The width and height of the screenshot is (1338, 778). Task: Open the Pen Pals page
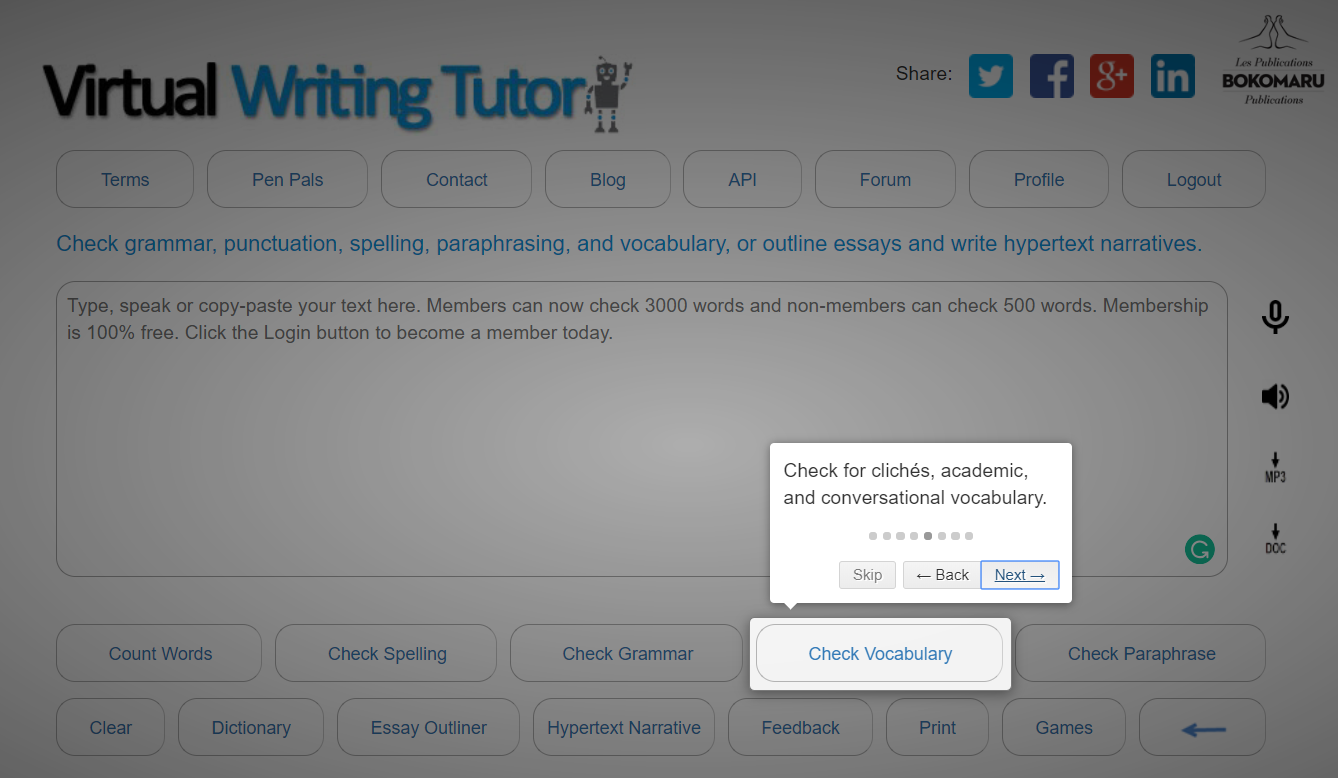[287, 180]
